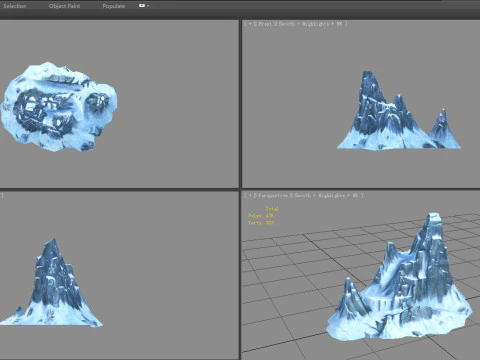Click the yellow Total statistics header

tap(272, 209)
